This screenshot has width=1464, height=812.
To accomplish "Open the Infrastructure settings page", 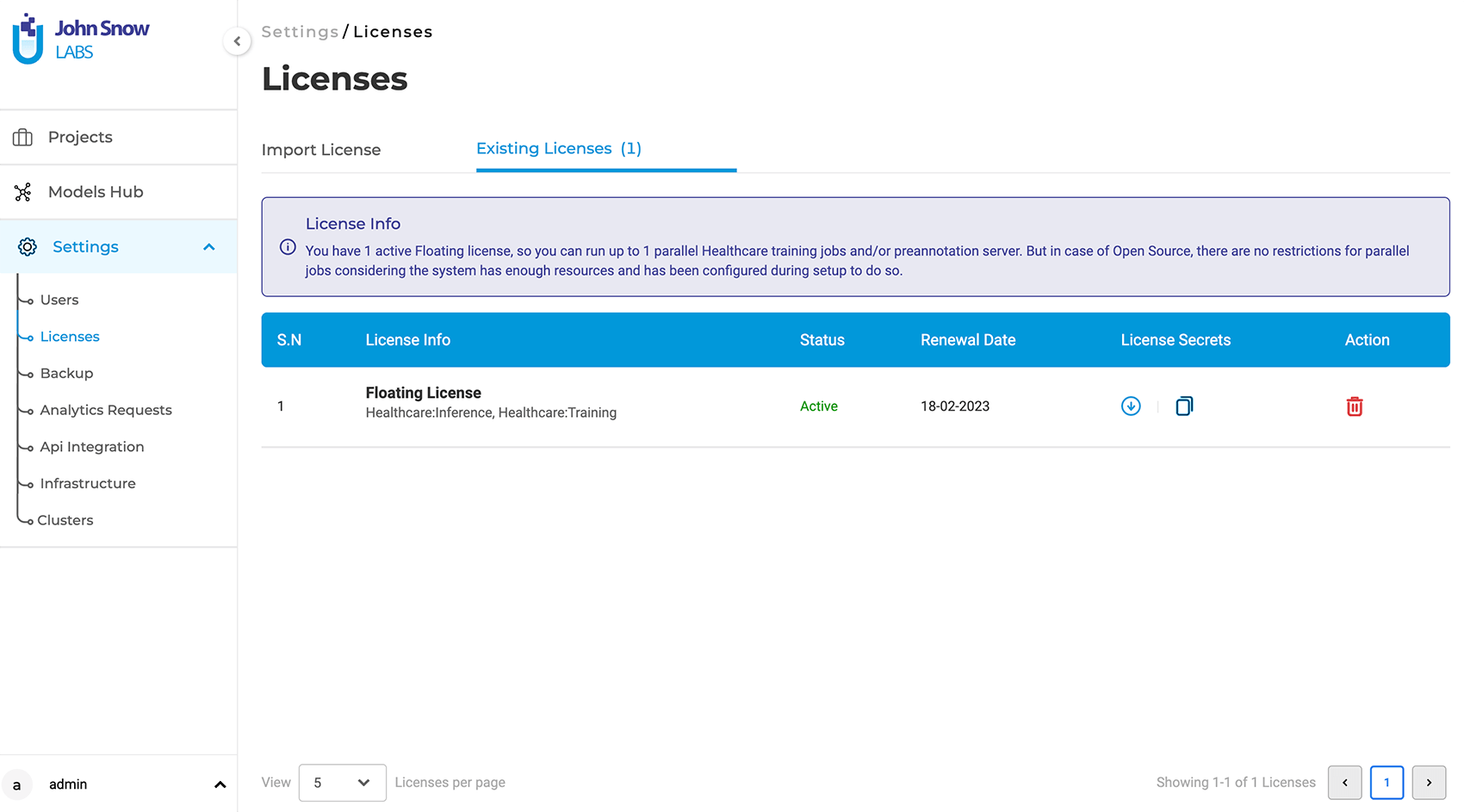I will pos(88,483).
